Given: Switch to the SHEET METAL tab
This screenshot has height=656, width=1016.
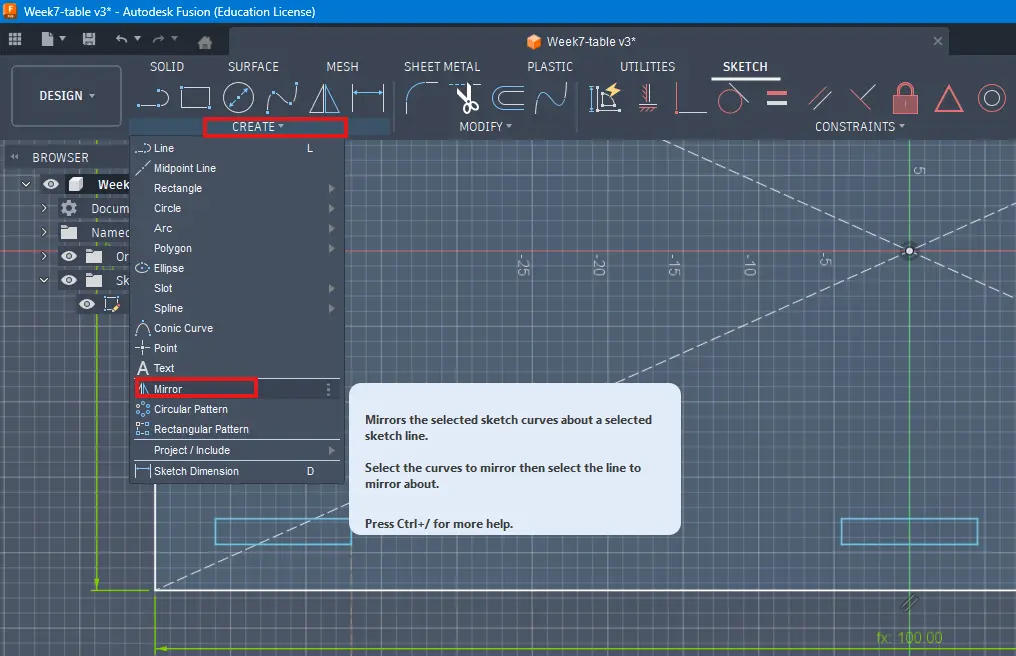Looking at the screenshot, I should [x=442, y=67].
